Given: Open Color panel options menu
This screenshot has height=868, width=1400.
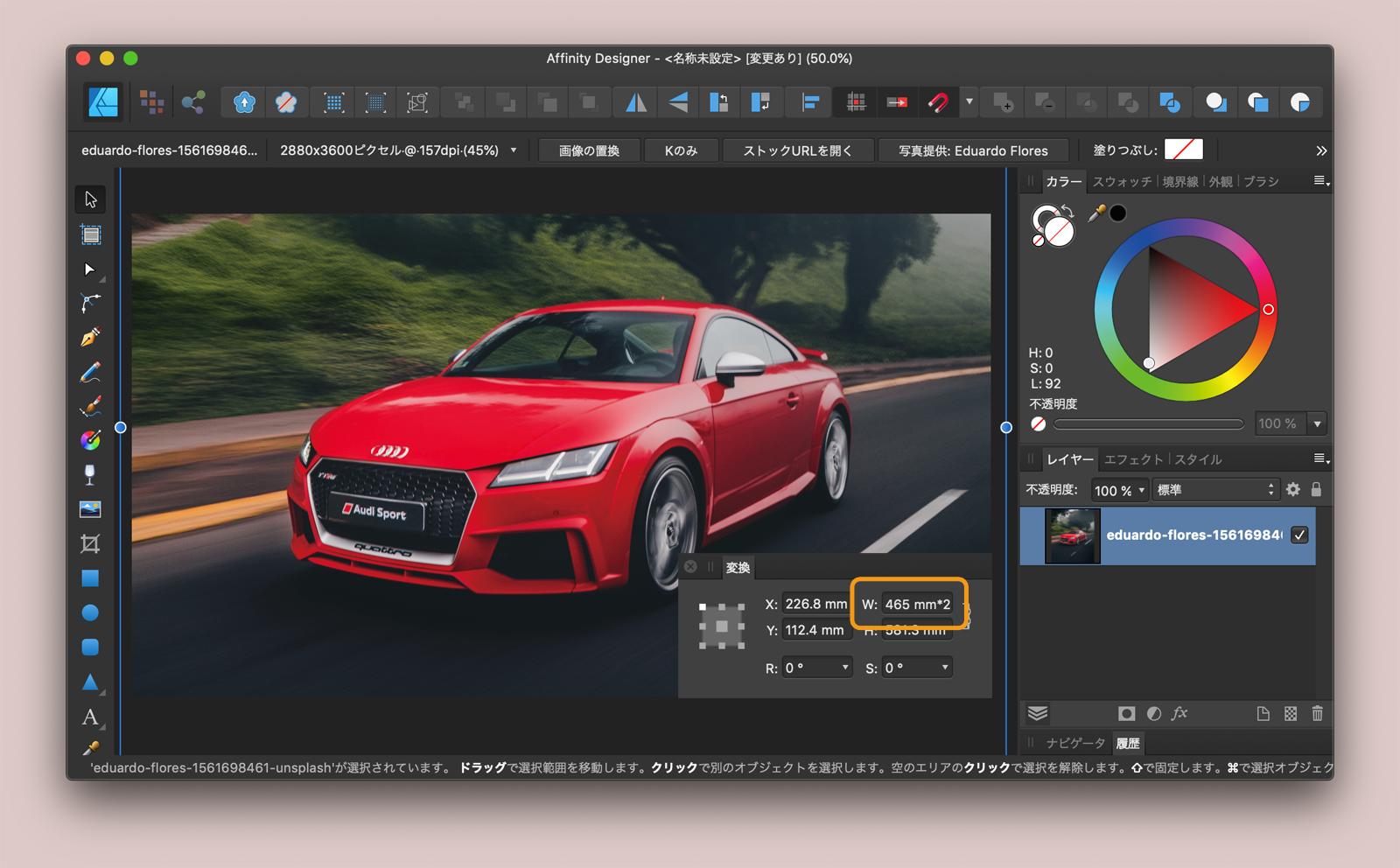Looking at the screenshot, I should tap(1321, 181).
